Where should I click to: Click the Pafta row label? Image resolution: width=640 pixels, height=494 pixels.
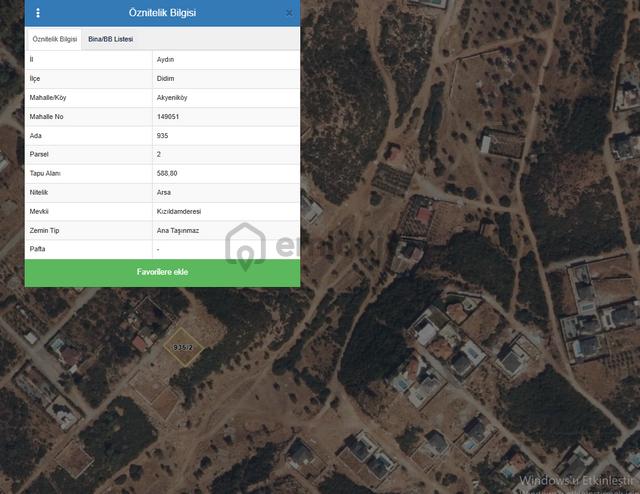[37, 249]
